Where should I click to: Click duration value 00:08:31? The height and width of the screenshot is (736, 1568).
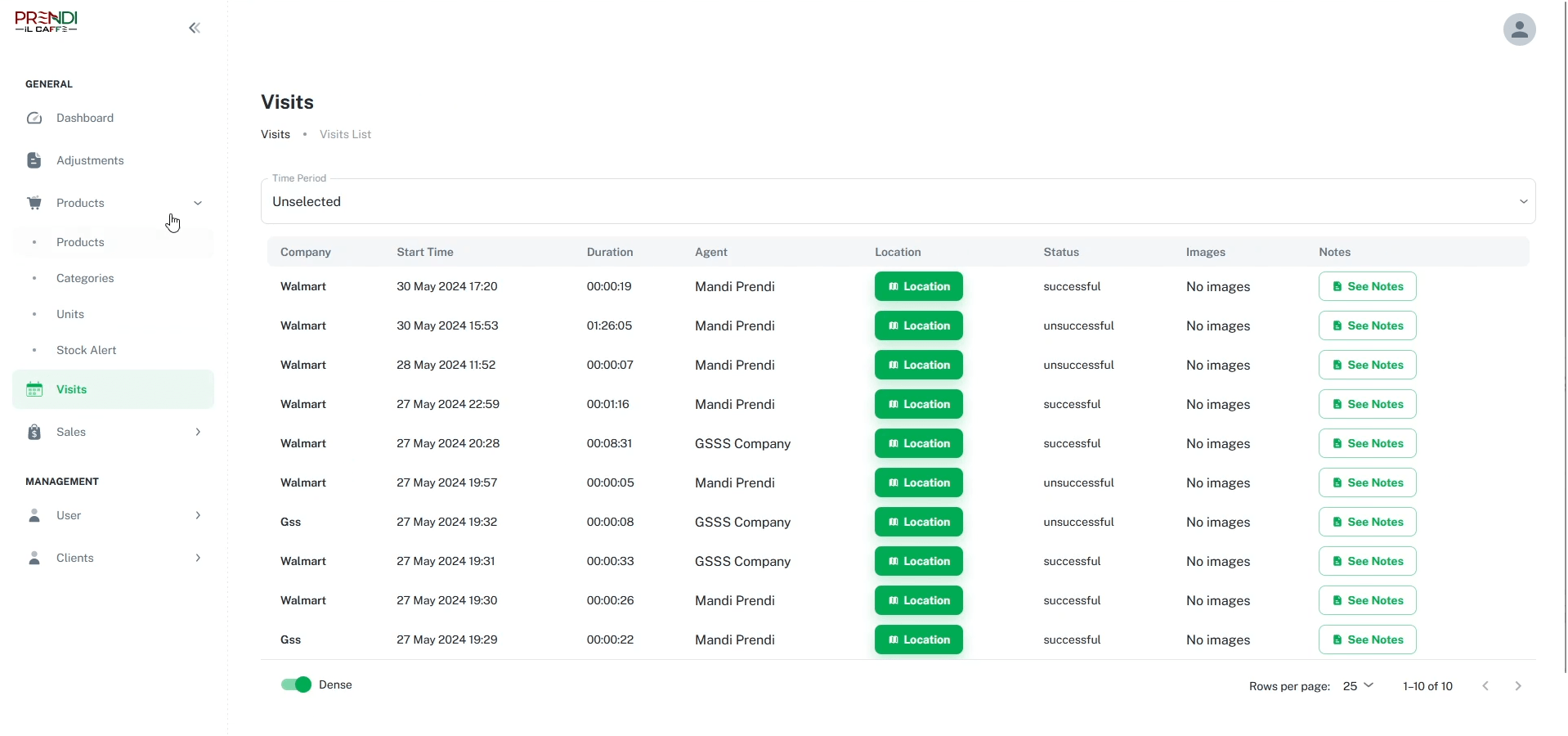(x=609, y=443)
